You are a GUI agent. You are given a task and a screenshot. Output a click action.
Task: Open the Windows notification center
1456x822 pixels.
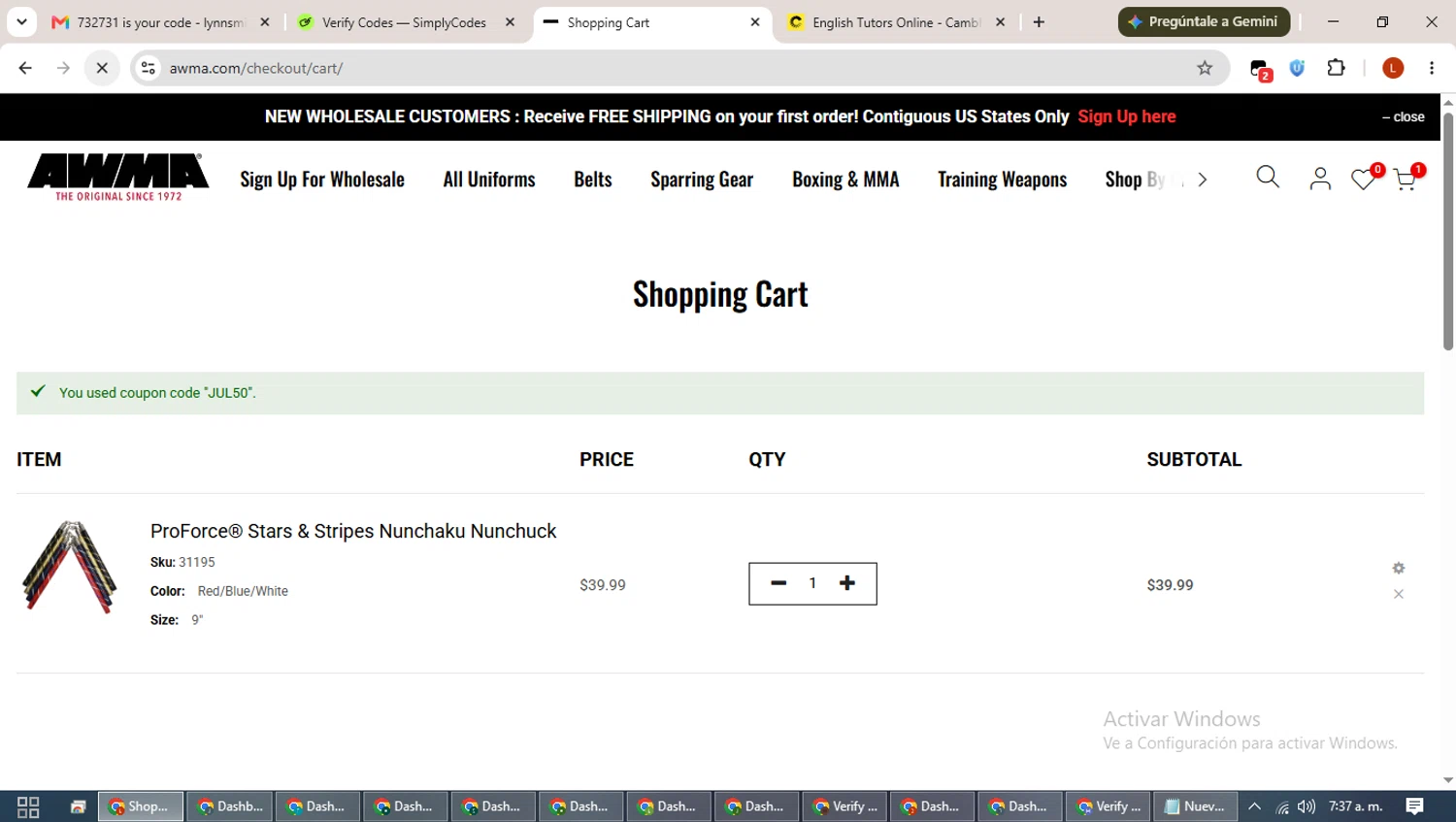click(x=1415, y=806)
